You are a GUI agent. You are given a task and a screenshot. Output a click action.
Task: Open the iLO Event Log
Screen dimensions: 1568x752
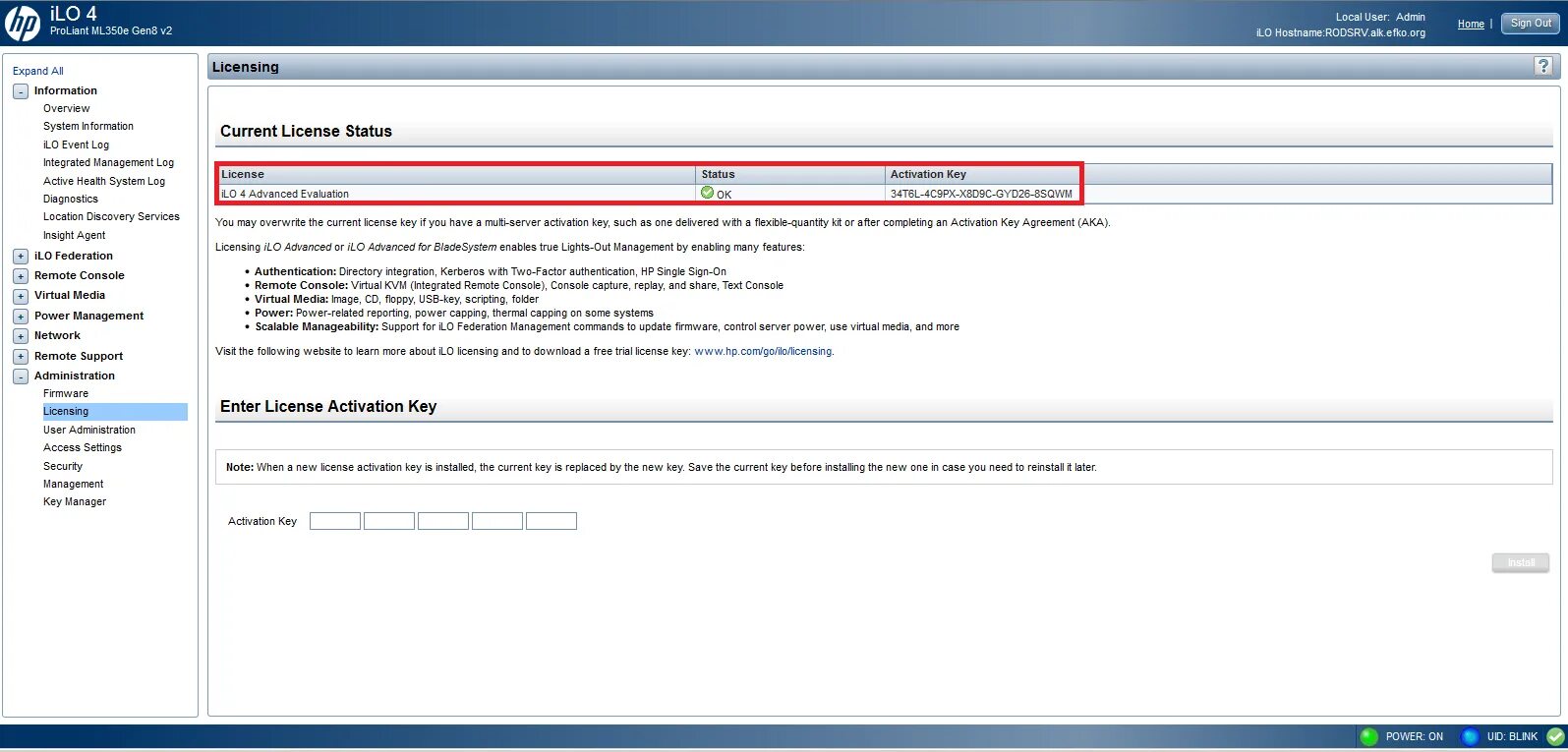click(76, 145)
